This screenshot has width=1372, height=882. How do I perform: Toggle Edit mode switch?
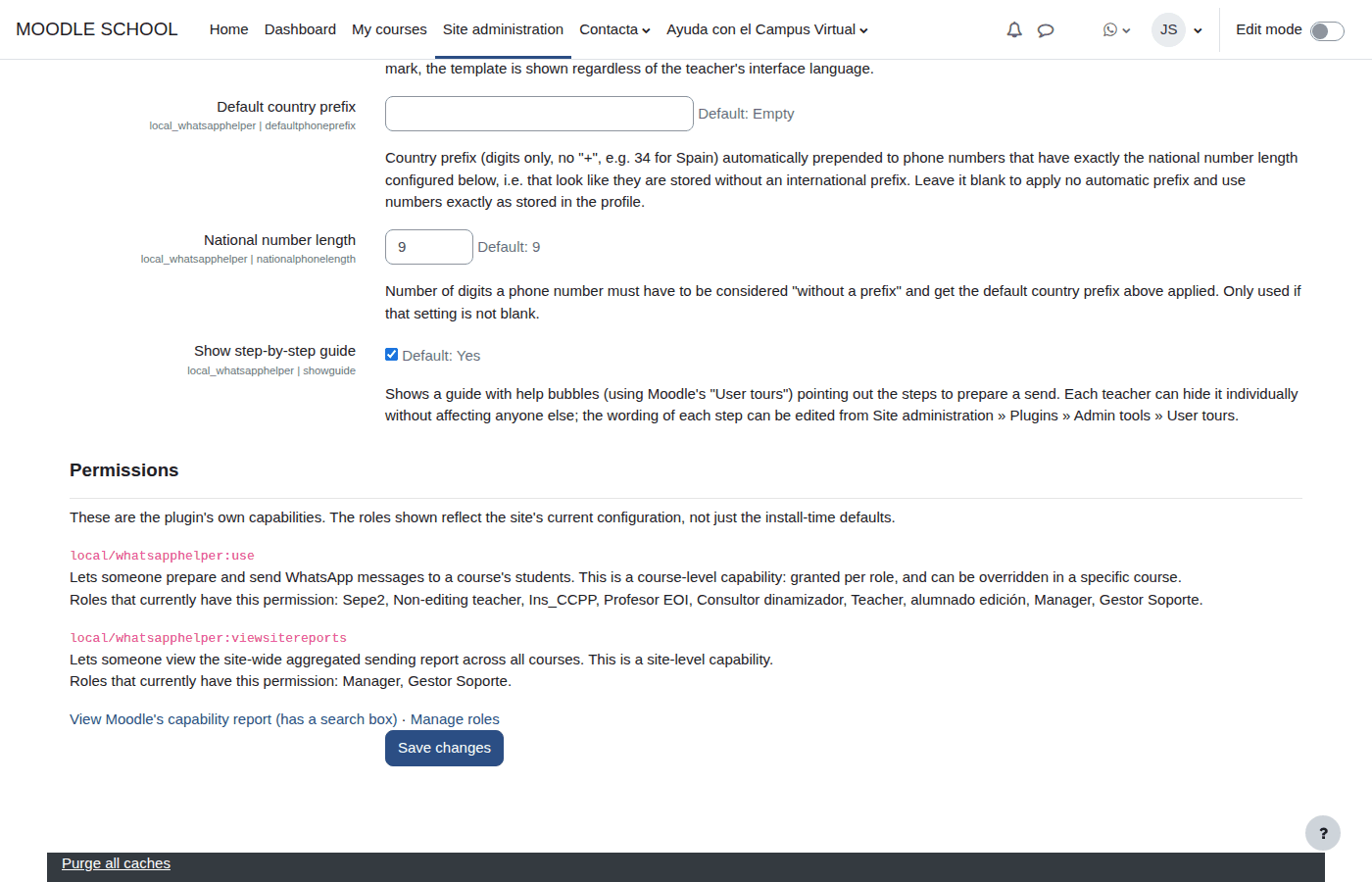pos(1327,30)
